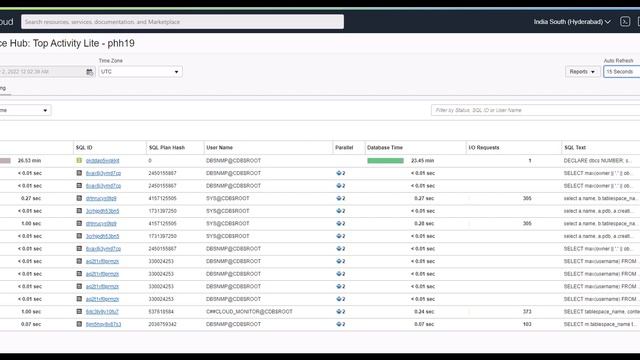The height and width of the screenshot is (360, 640).
Task: Click parallel icon in the 0.27 sec database time row
Action: (340, 198)
